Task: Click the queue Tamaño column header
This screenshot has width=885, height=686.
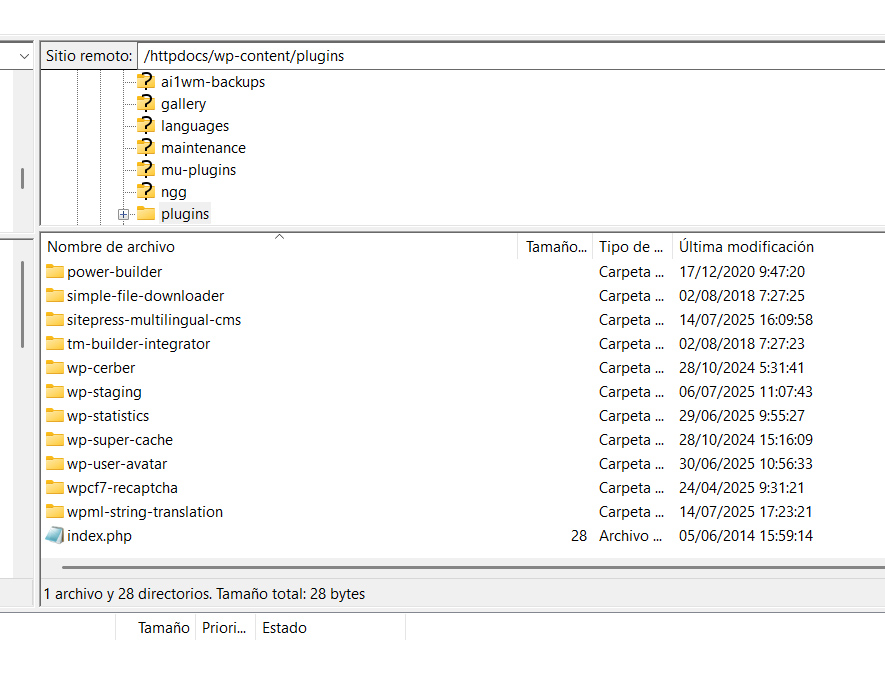Action: (x=155, y=628)
